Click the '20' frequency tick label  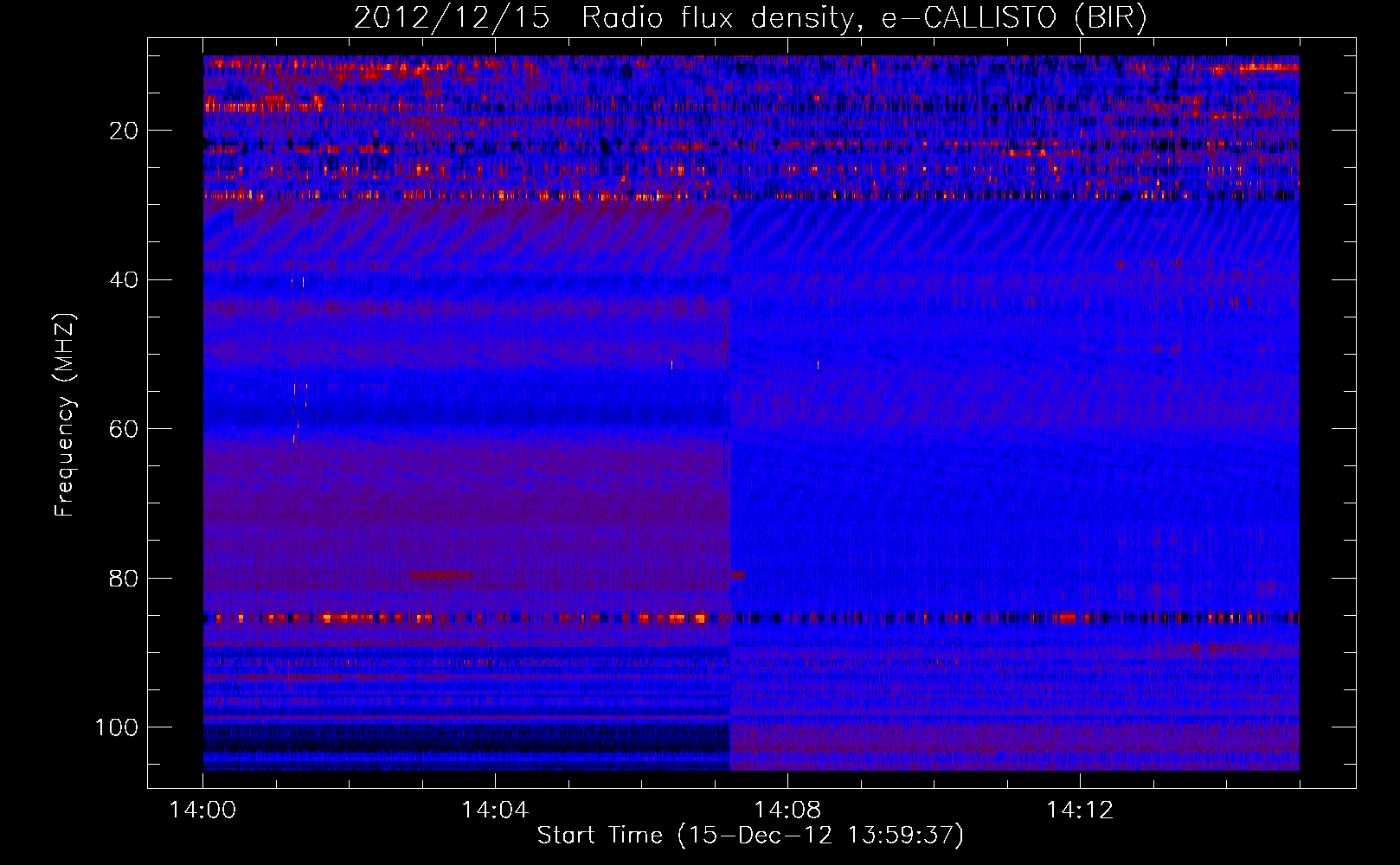(124, 131)
